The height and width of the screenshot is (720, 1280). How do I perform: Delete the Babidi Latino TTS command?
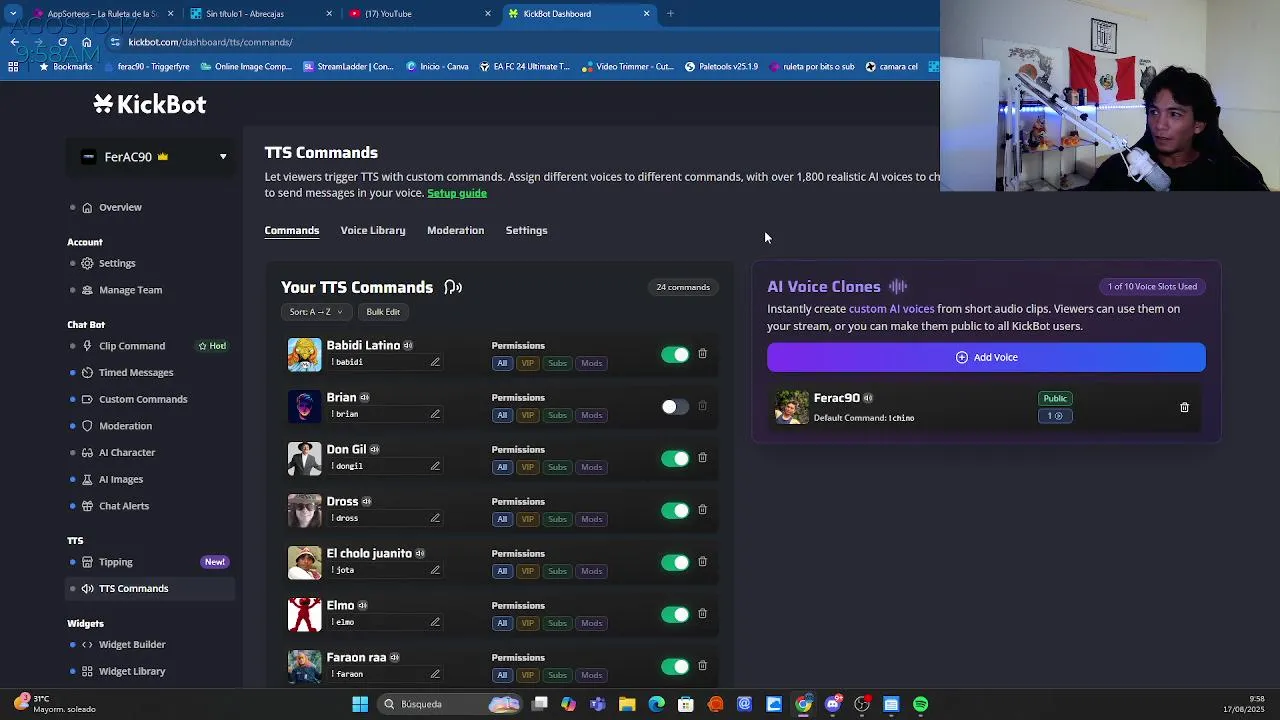click(702, 354)
